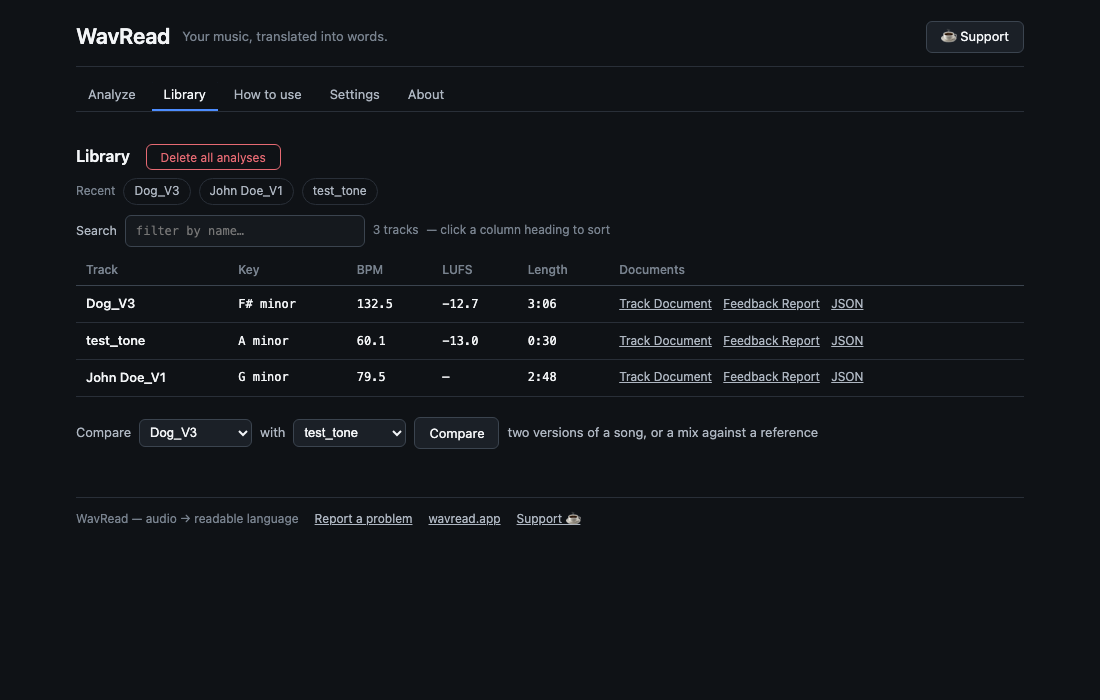The width and height of the screenshot is (1100, 700).
Task: Open the Analyze tab
Action: point(112,95)
